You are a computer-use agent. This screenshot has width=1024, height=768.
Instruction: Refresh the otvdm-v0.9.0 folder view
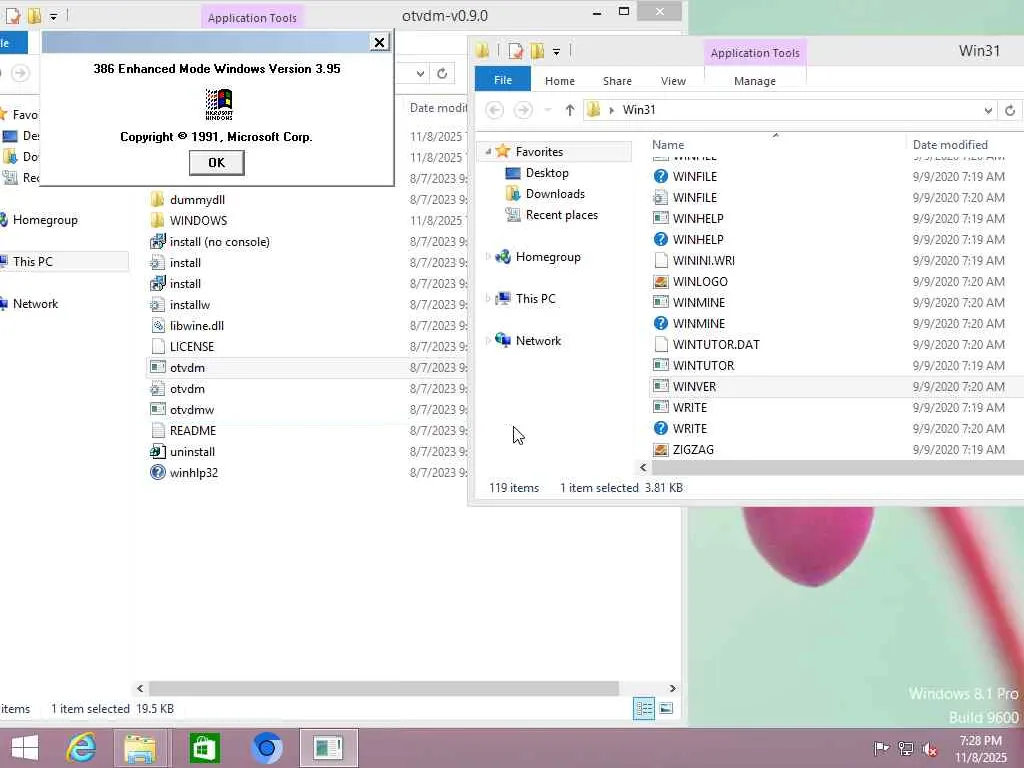pyautogui.click(x=442, y=73)
